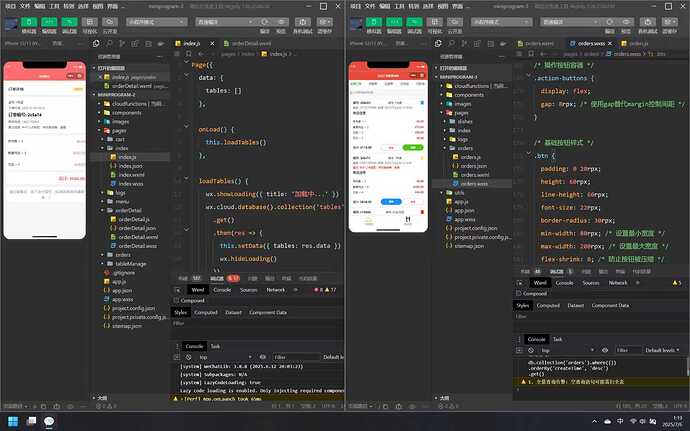
Task: Click the explorer files icon in right window sidebar
Action: point(438,44)
